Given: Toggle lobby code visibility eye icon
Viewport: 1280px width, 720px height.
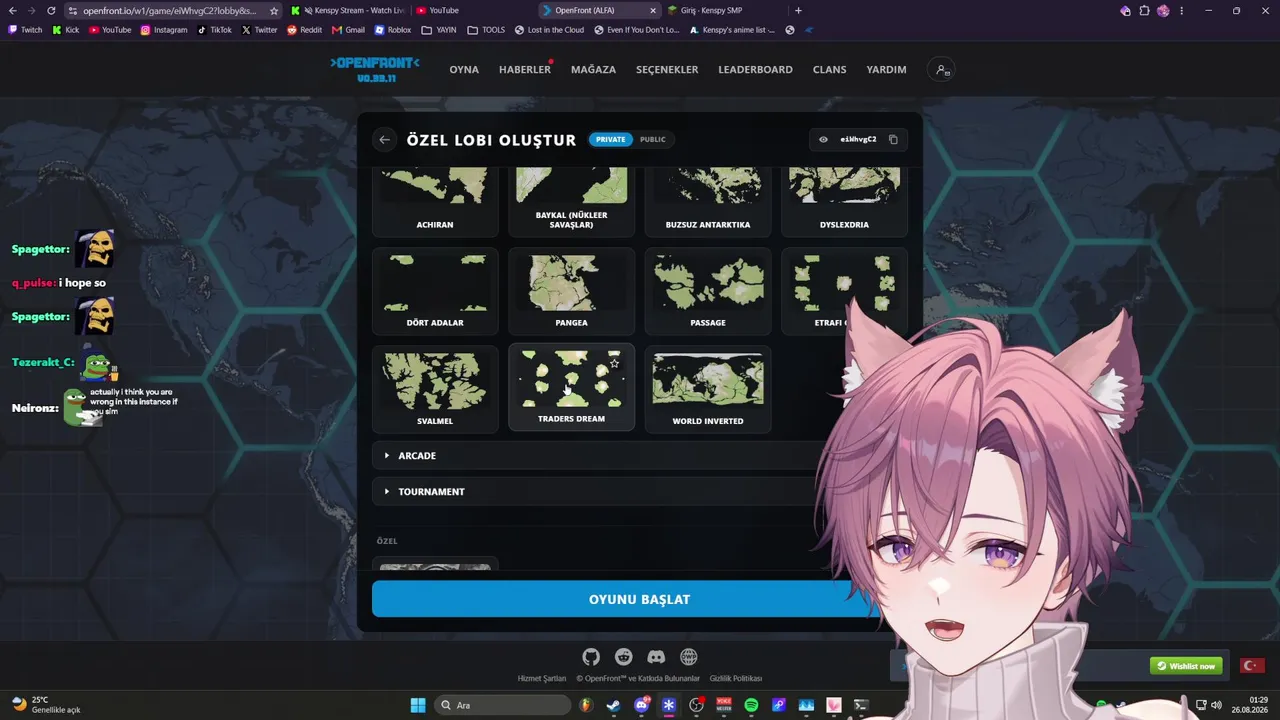Looking at the screenshot, I should point(823,140).
